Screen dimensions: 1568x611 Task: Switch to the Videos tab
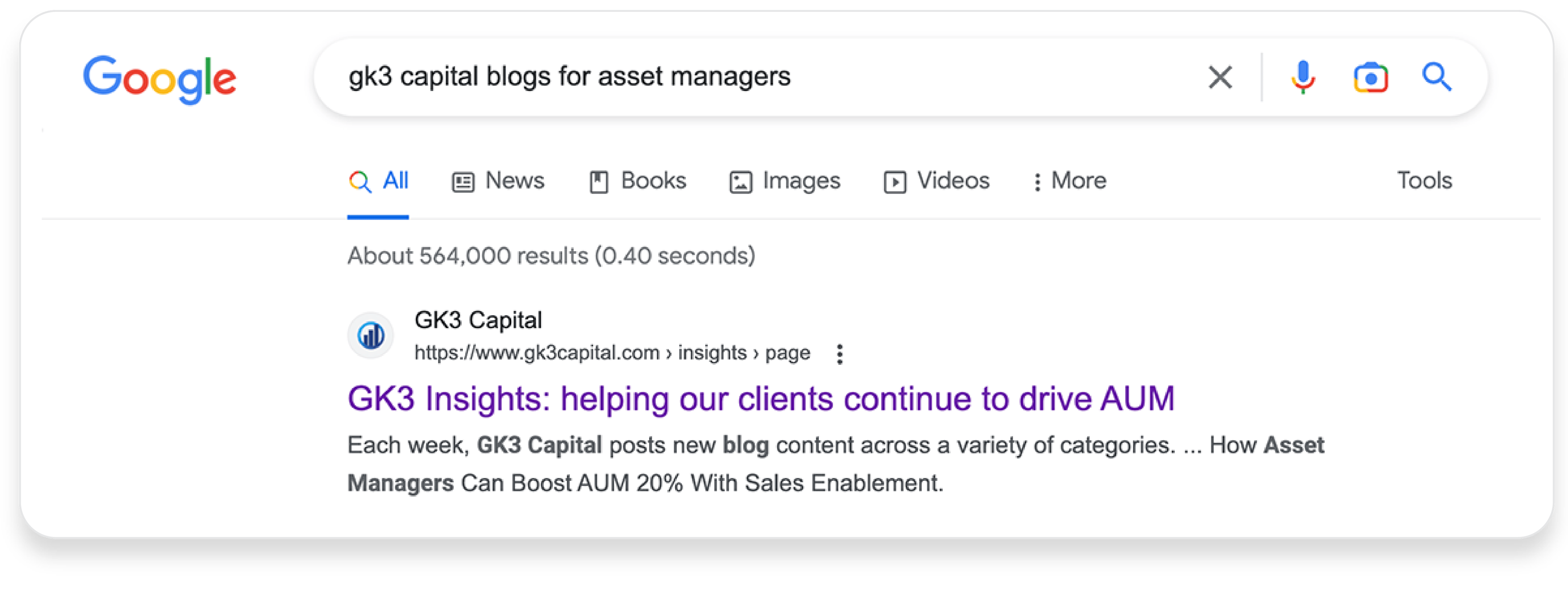point(936,181)
